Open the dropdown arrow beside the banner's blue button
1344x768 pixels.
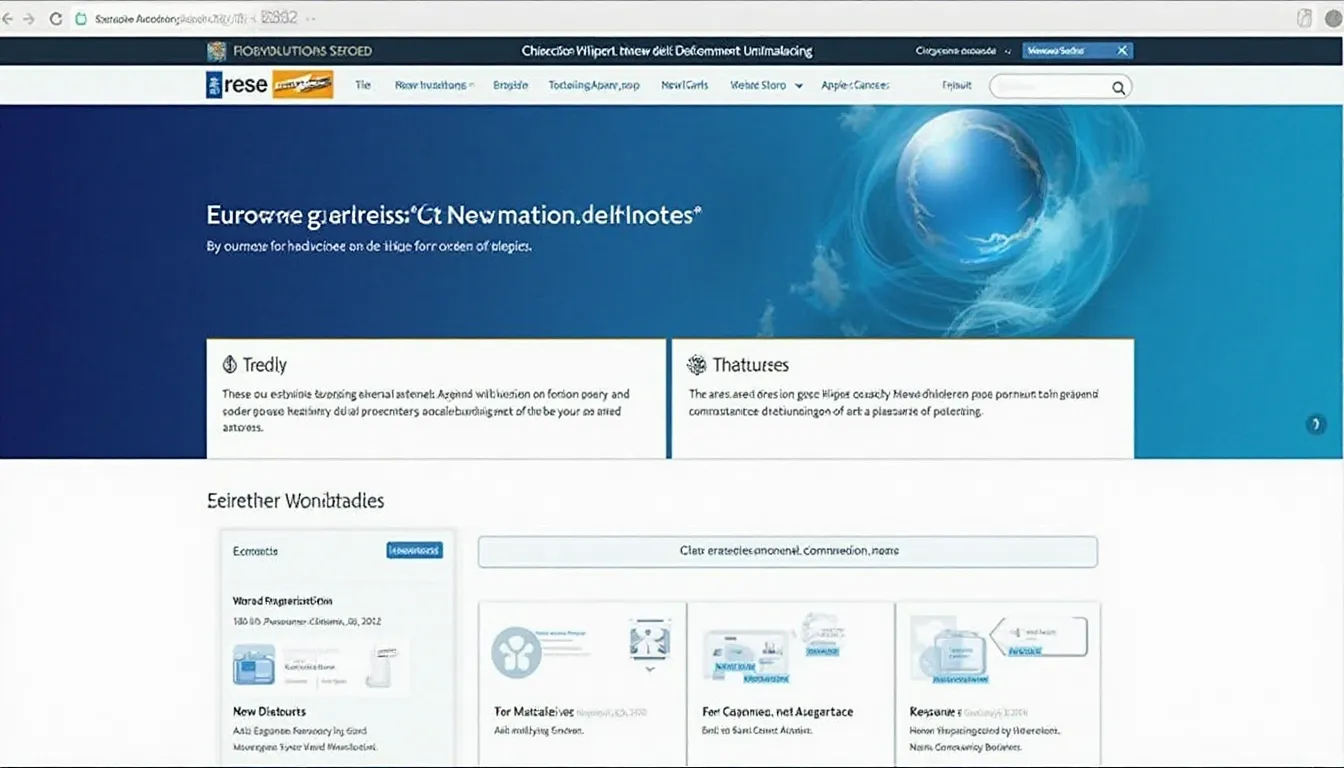coord(1008,50)
